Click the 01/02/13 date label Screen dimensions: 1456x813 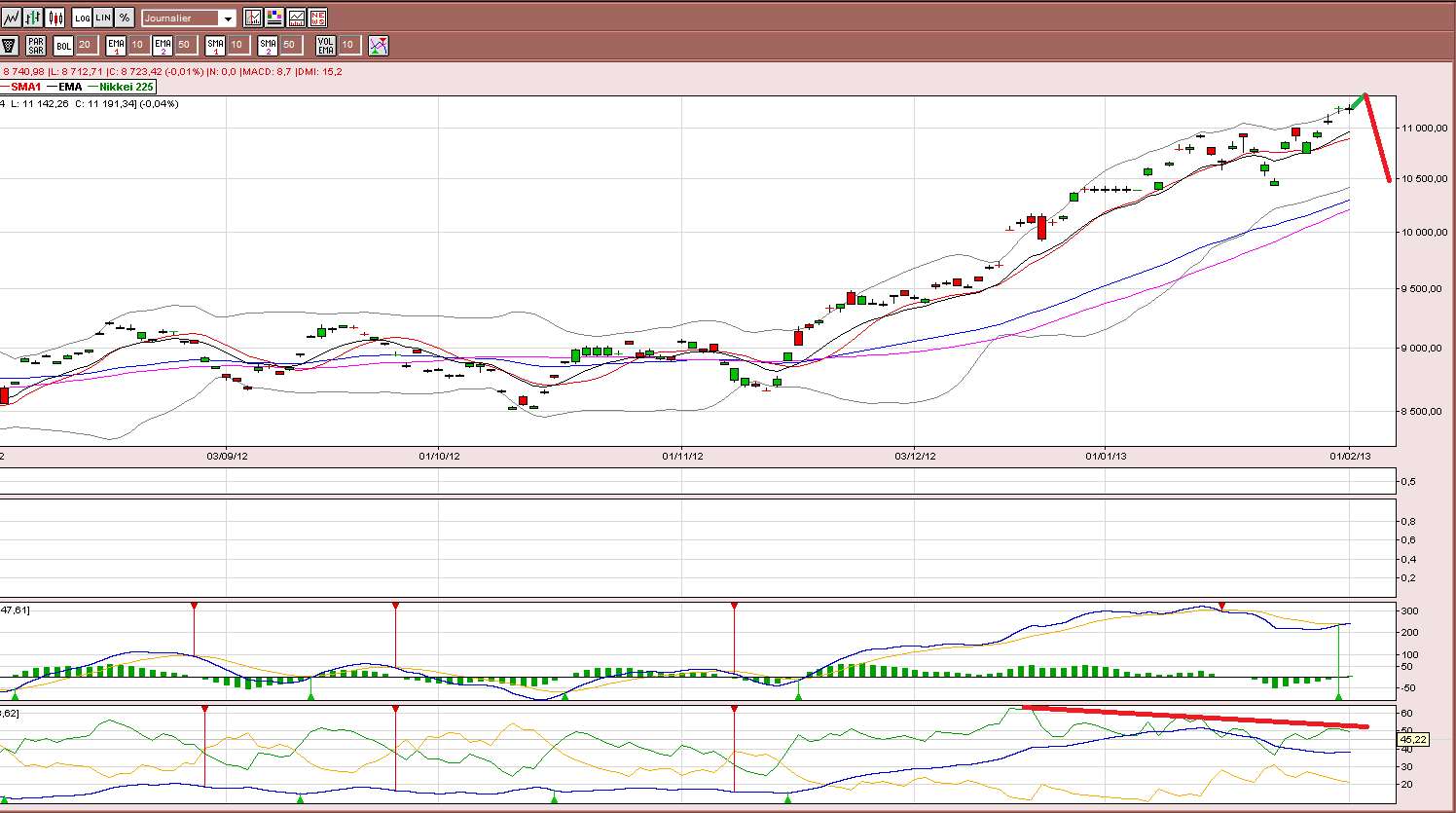[1350, 456]
